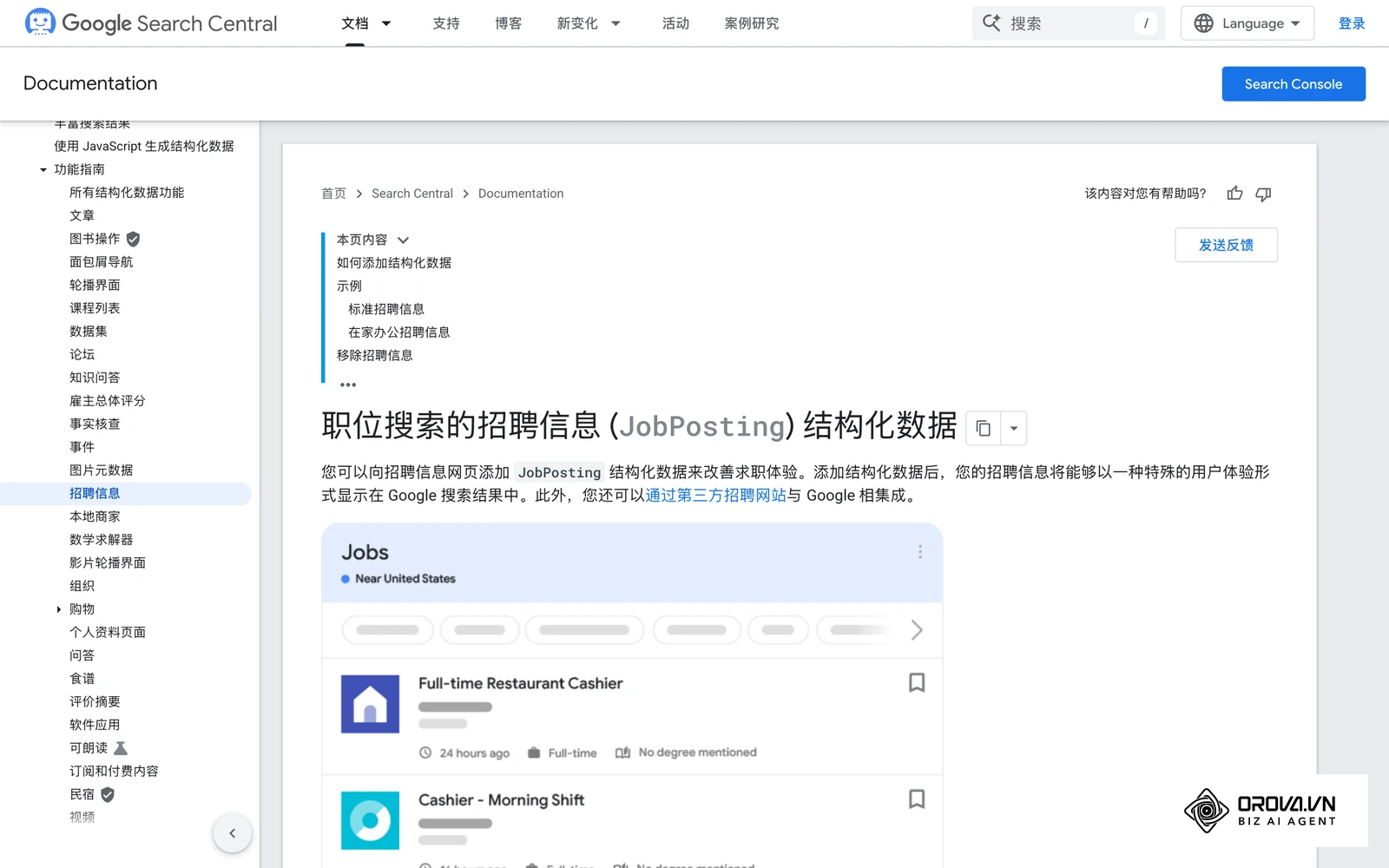
Task: Click the thumbs up helpful icon
Action: pyautogui.click(x=1234, y=194)
